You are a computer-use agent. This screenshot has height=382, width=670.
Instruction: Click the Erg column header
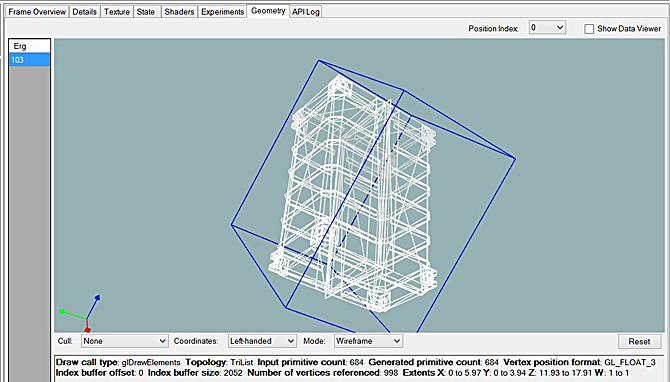(29, 46)
